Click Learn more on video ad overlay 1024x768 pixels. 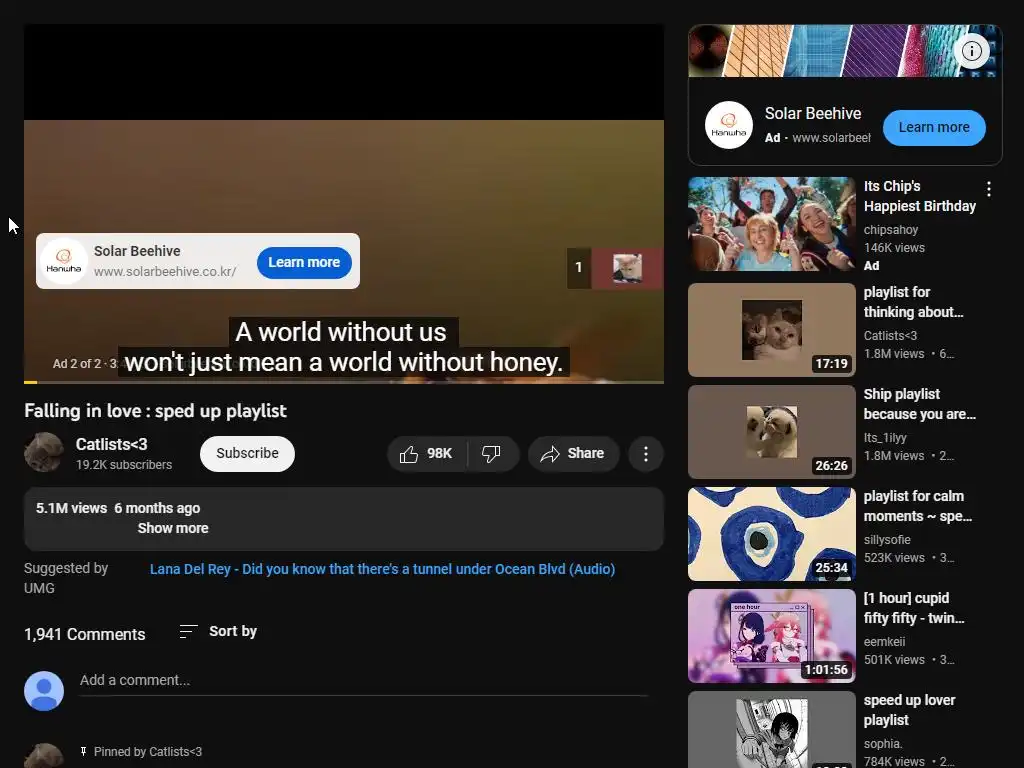[304, 262]
